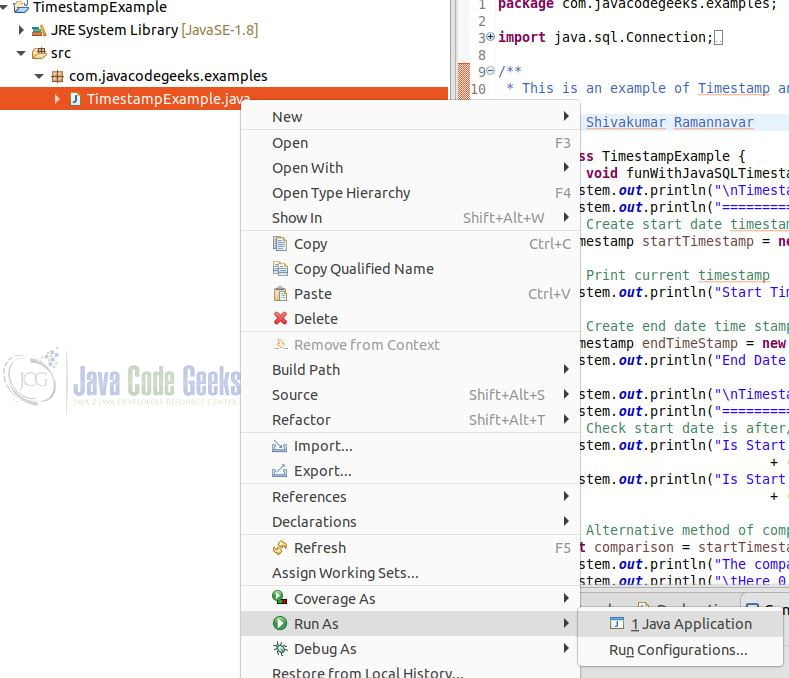Choose Export... in the context menu
789x678 pixels.
click(x=411, y=471)
